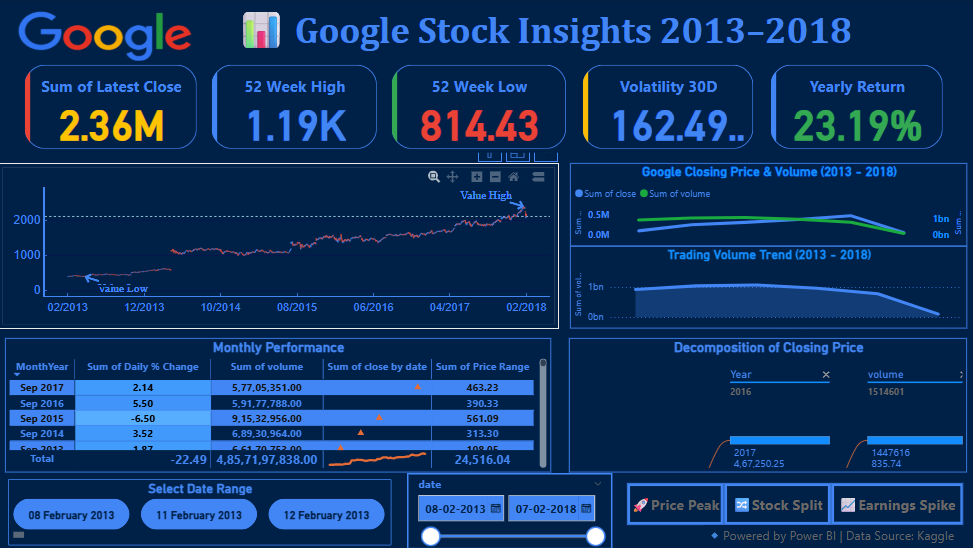Zoom in with the plus icon on chart
The height and width of the screenshot is (548, 973).
pos(477,177)
